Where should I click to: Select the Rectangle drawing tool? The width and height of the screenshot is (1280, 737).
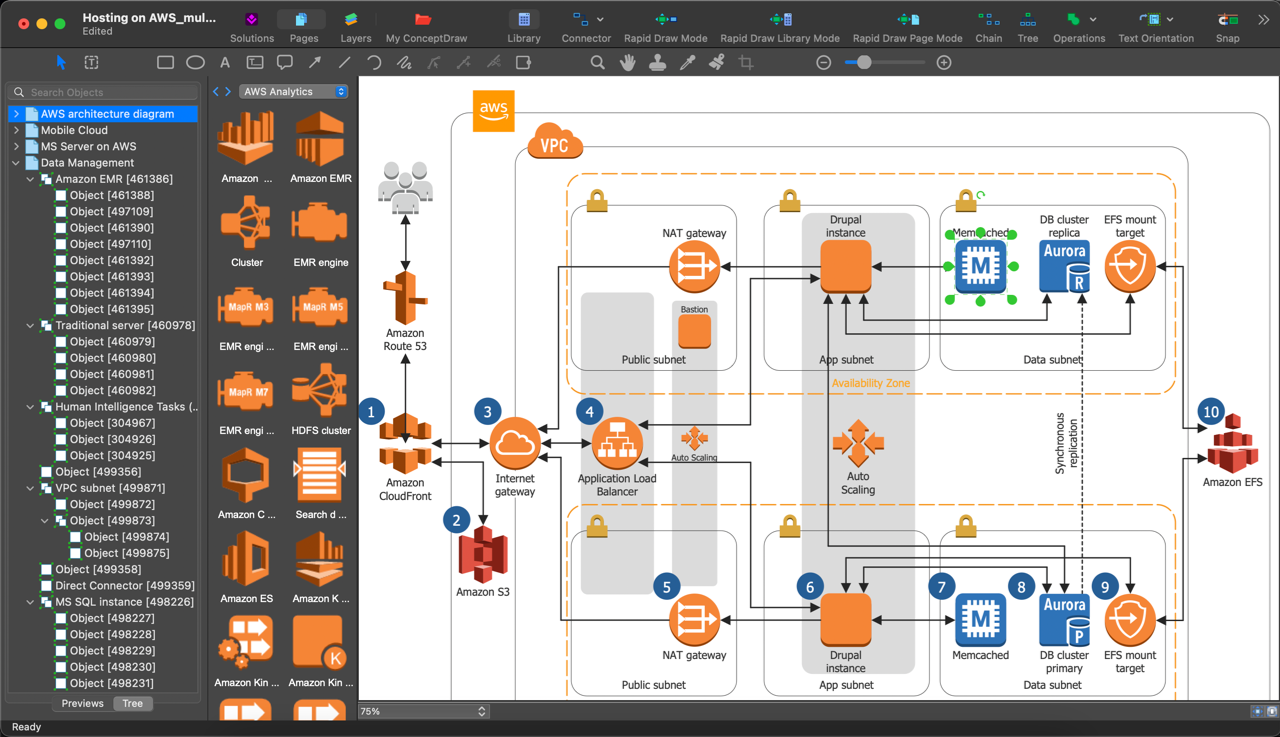tap(165, 62)
